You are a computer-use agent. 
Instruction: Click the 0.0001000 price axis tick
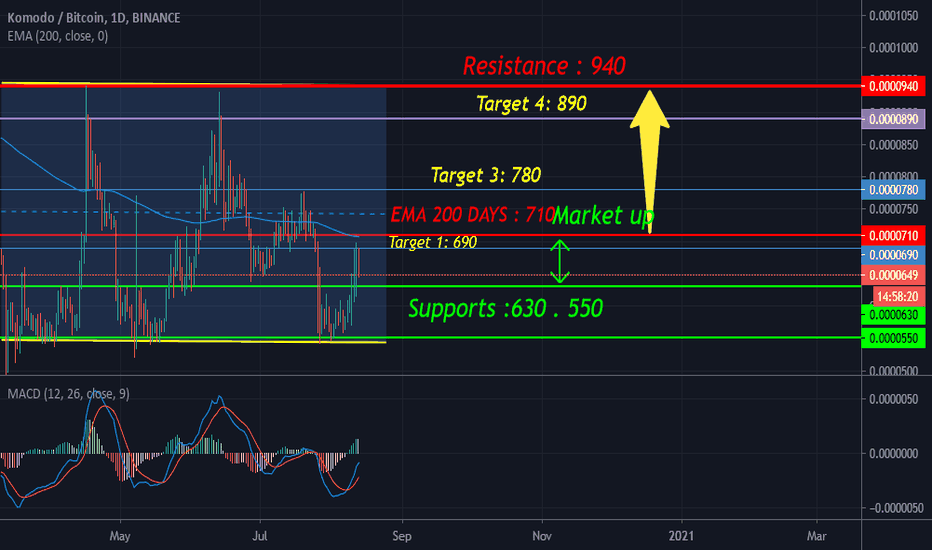tap(894, 48)
